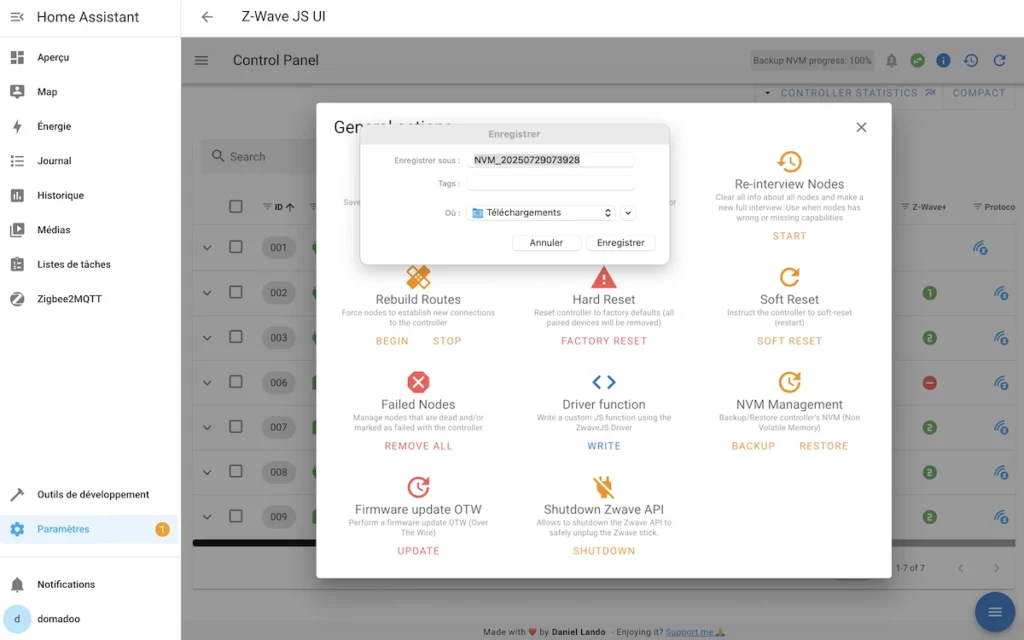Click Annuler in save dialog
This screenshot has width=1024, height=640.
(546, 243)
